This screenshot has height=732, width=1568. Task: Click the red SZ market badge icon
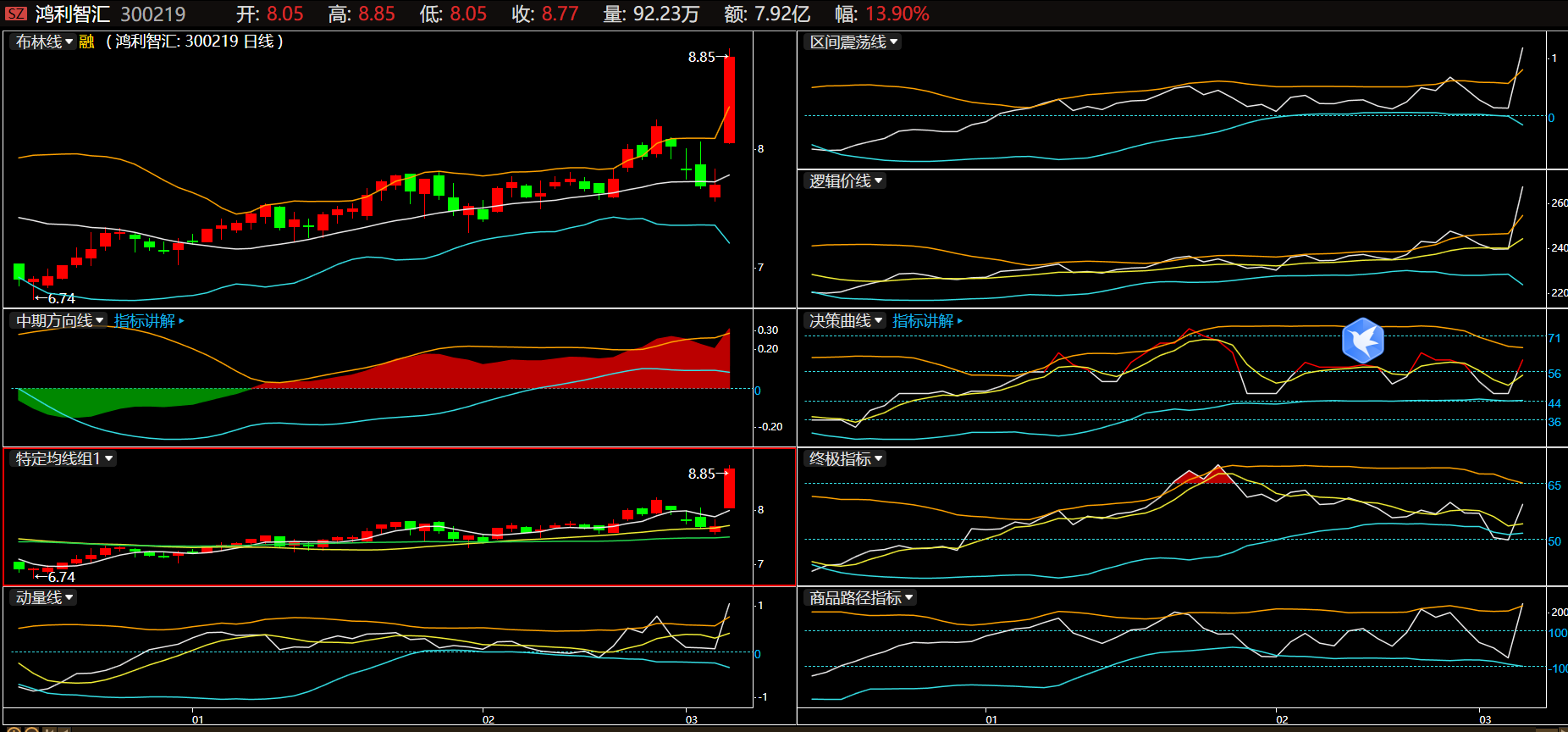pos(16,14)
